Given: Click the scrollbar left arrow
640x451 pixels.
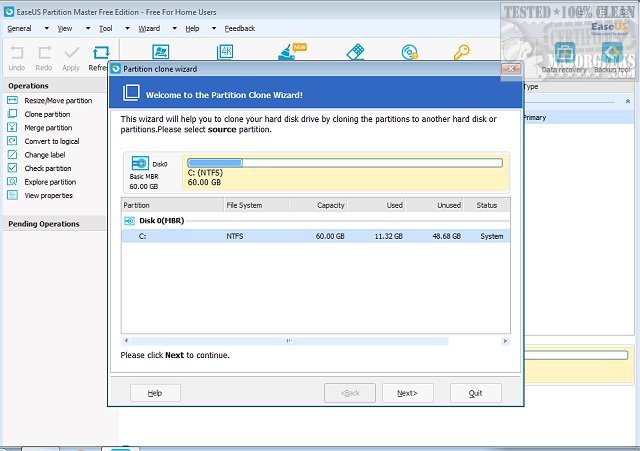Looking at the screenshot, I should (x=126, y=341).
